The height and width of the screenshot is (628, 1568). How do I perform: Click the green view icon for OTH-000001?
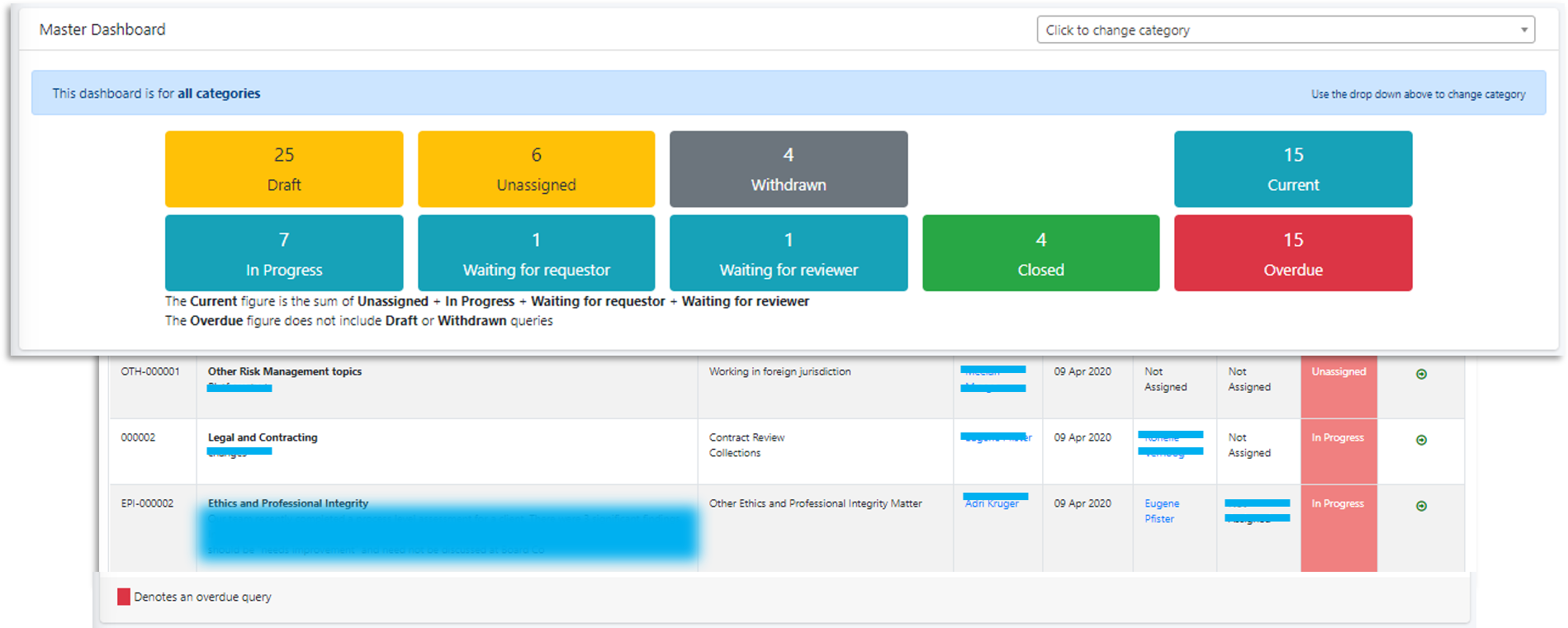tap(1421, 374)
